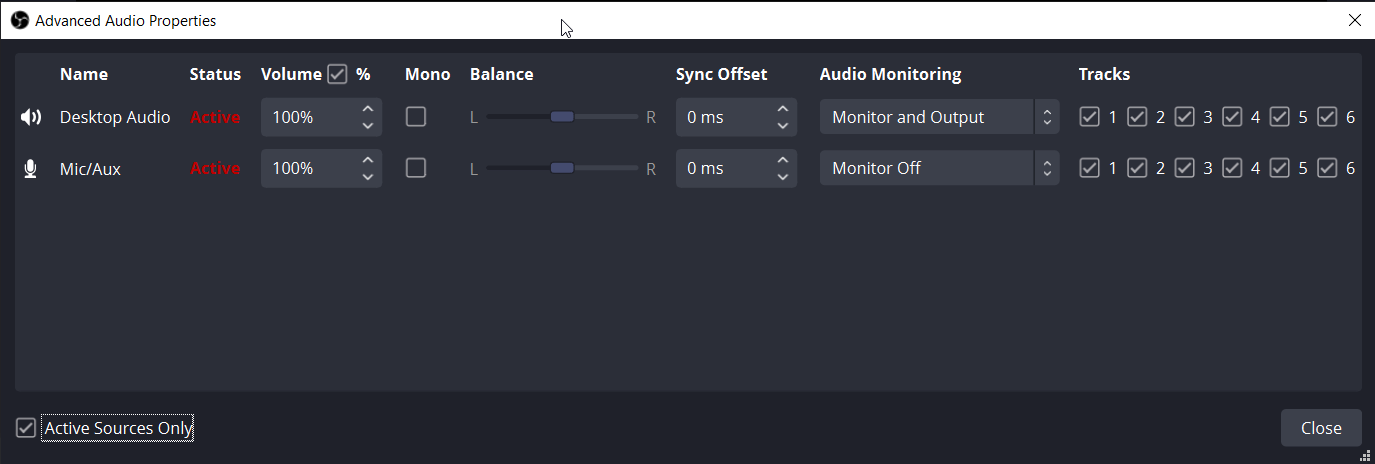Toggle track 5 for Desktop Audio
The width and height of the screenshot is (1375, 464).
tap(1279, 117)
